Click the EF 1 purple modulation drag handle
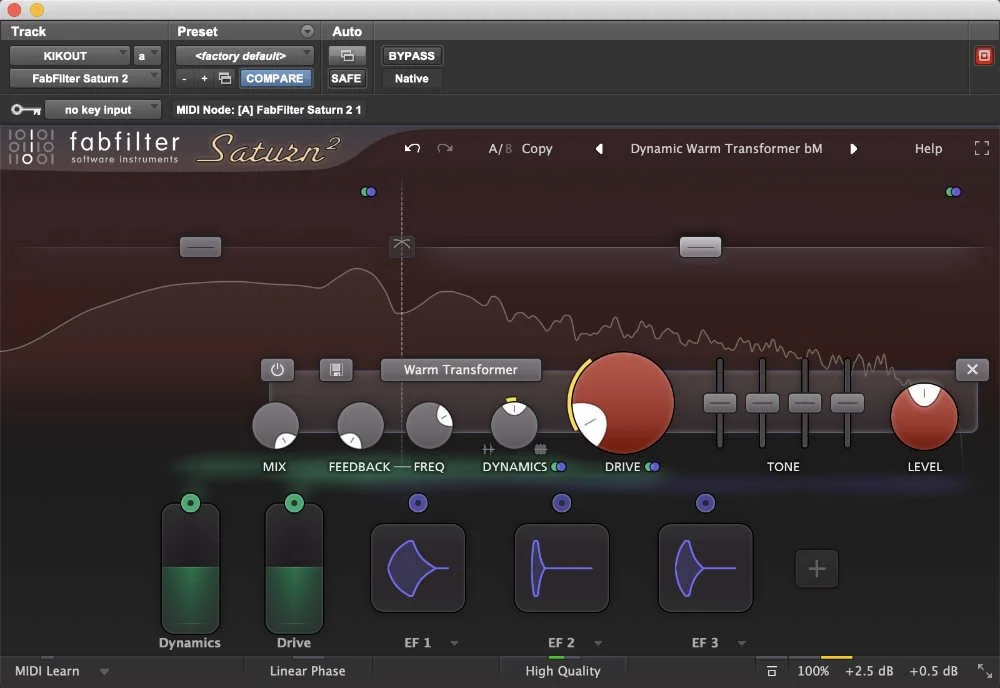Screen dimensions: 1000x688 point(418,503)
